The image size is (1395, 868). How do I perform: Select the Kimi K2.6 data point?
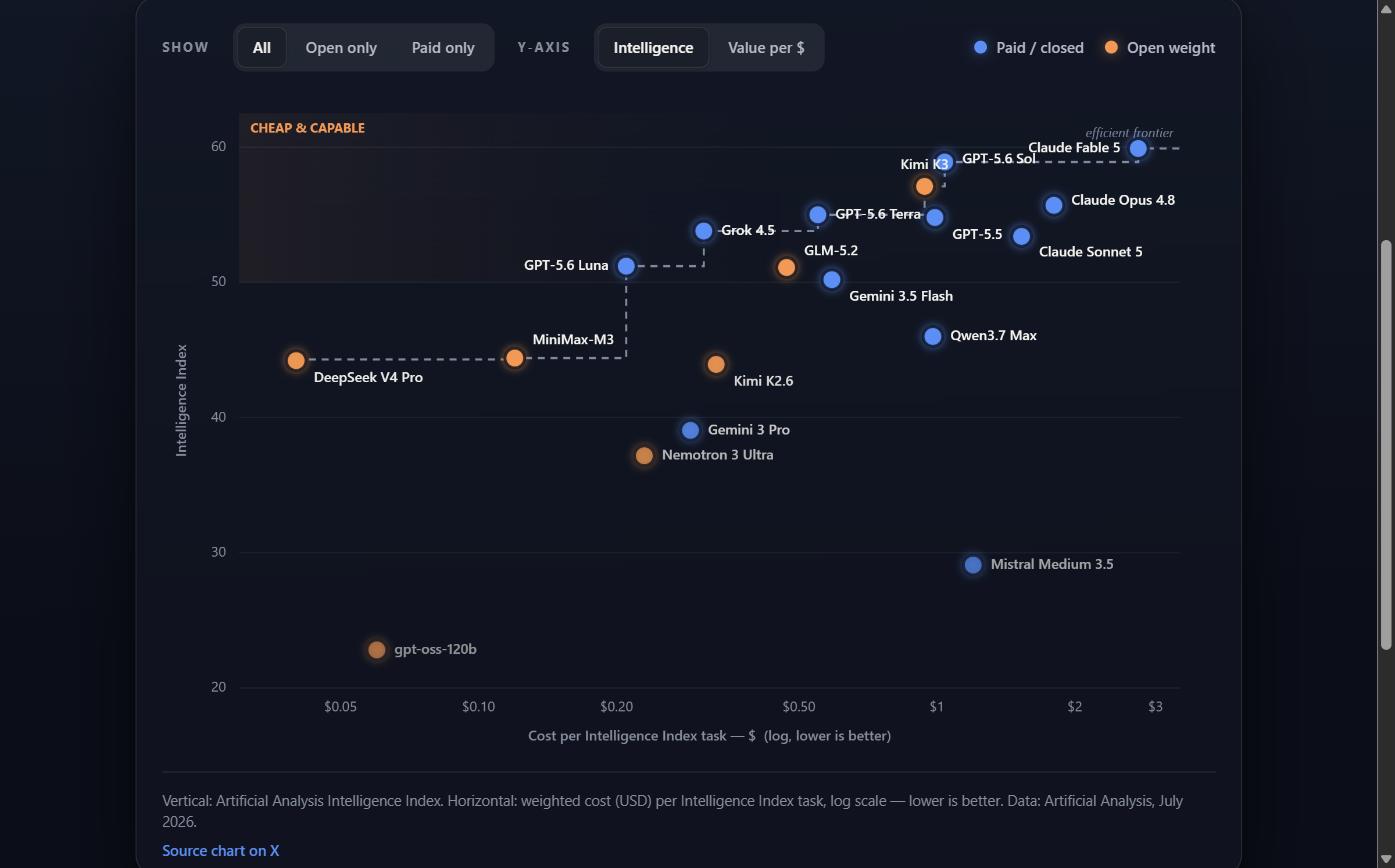(715, 364)
